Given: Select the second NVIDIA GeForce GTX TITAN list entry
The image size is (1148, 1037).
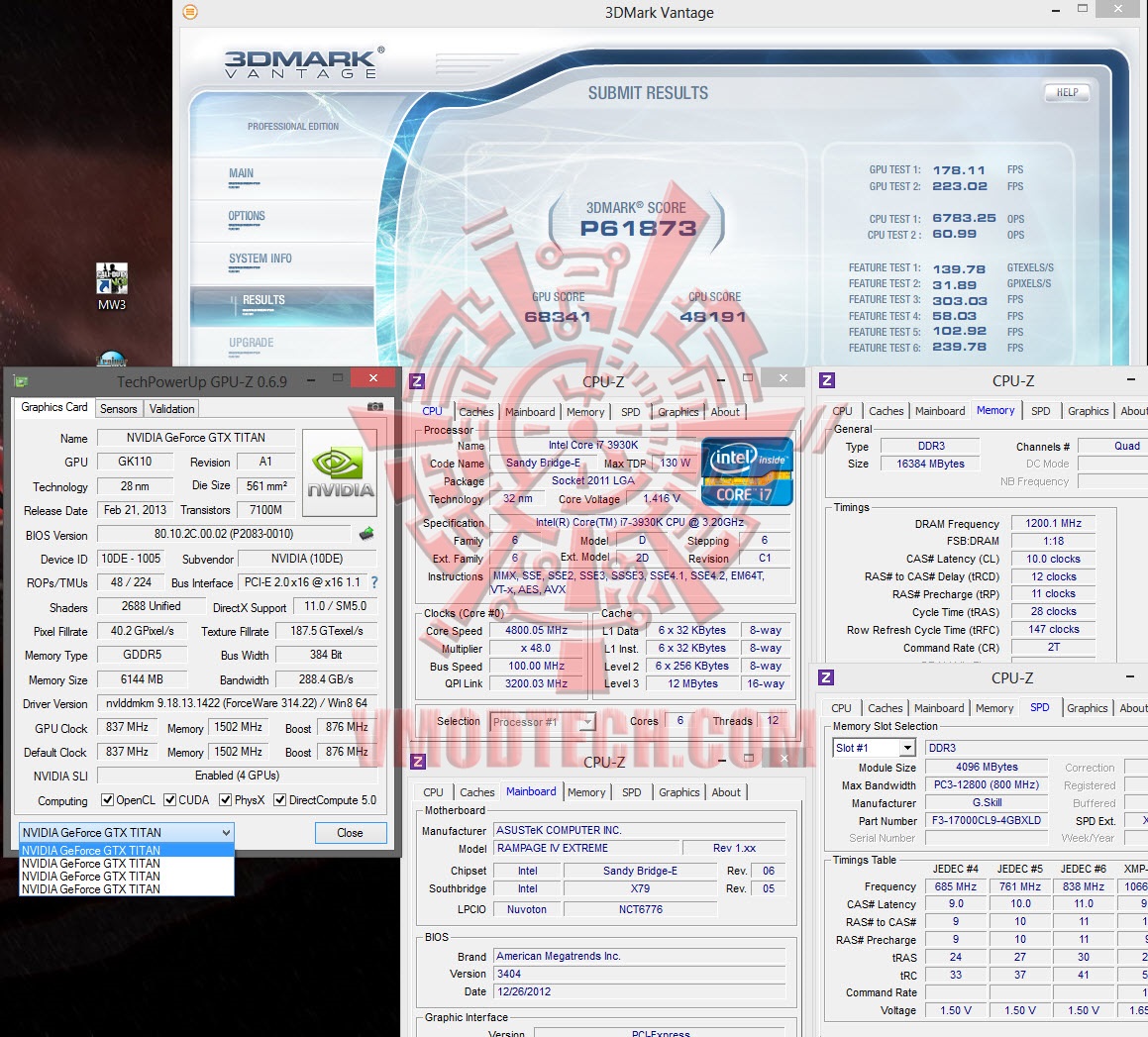Looking at the screenshot, I should click(x=127, y=864).
